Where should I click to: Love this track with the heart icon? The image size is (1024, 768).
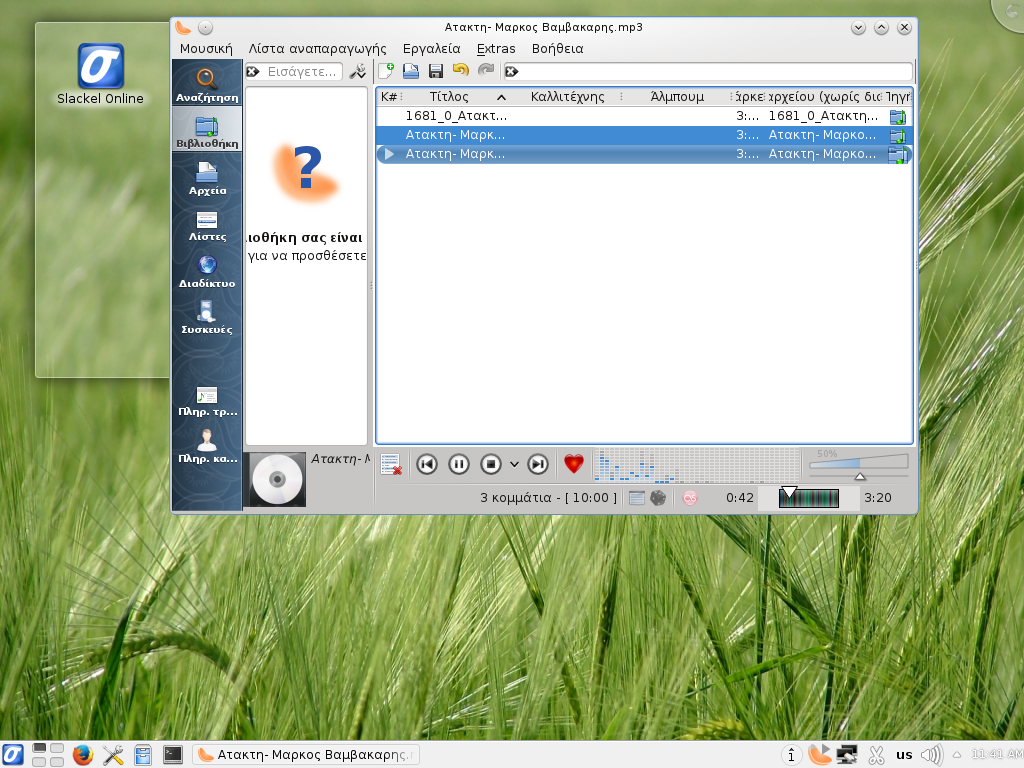pos(573,464)
